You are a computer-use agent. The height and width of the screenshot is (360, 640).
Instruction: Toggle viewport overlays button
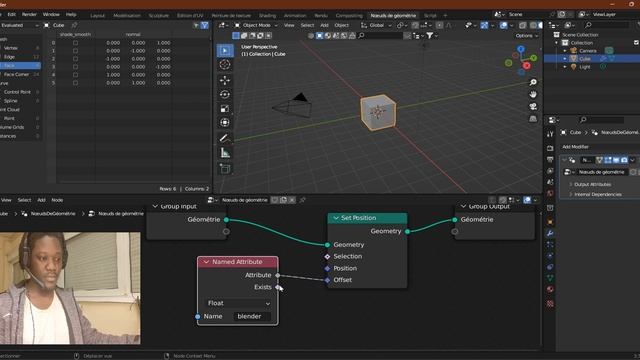(x=504, y=25)
